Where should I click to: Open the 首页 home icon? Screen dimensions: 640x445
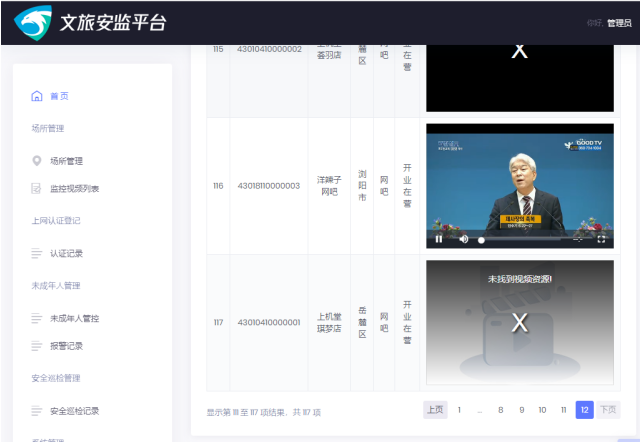click(x=37, y=96)
